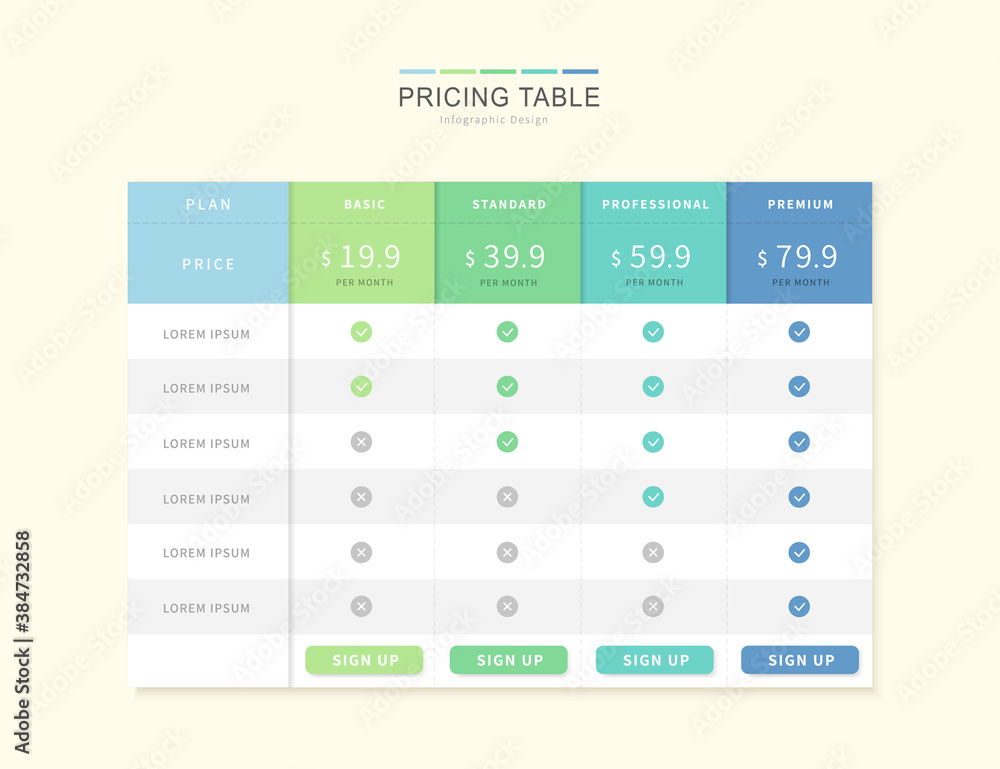Click the dark blue color bar above title
Screen dimensions: 1000x769
pyautogui.click(x=580, y=71)
